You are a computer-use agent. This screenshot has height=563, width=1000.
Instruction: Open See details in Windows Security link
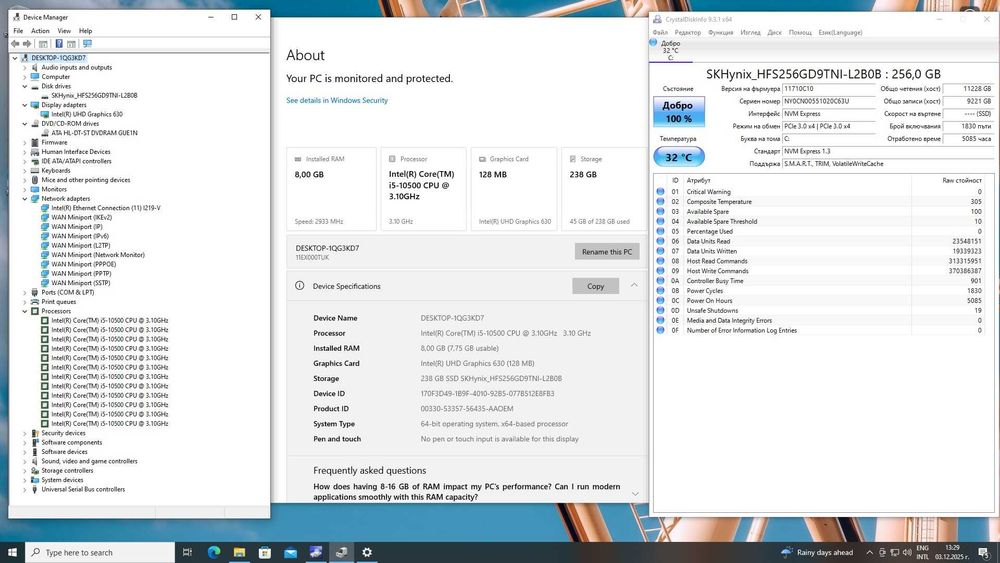coord(337,101)
